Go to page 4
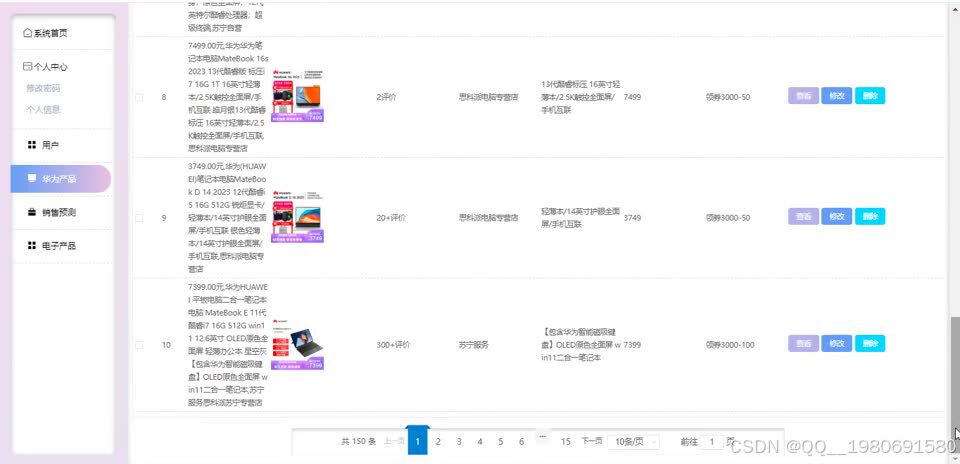Viewport: 960px width, 464px height. (x=479, y=441)
